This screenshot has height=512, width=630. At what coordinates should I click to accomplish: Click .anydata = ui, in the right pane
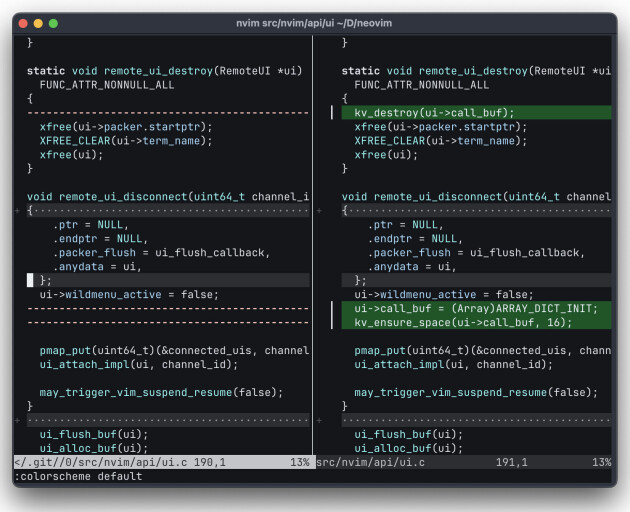[412, 267]
